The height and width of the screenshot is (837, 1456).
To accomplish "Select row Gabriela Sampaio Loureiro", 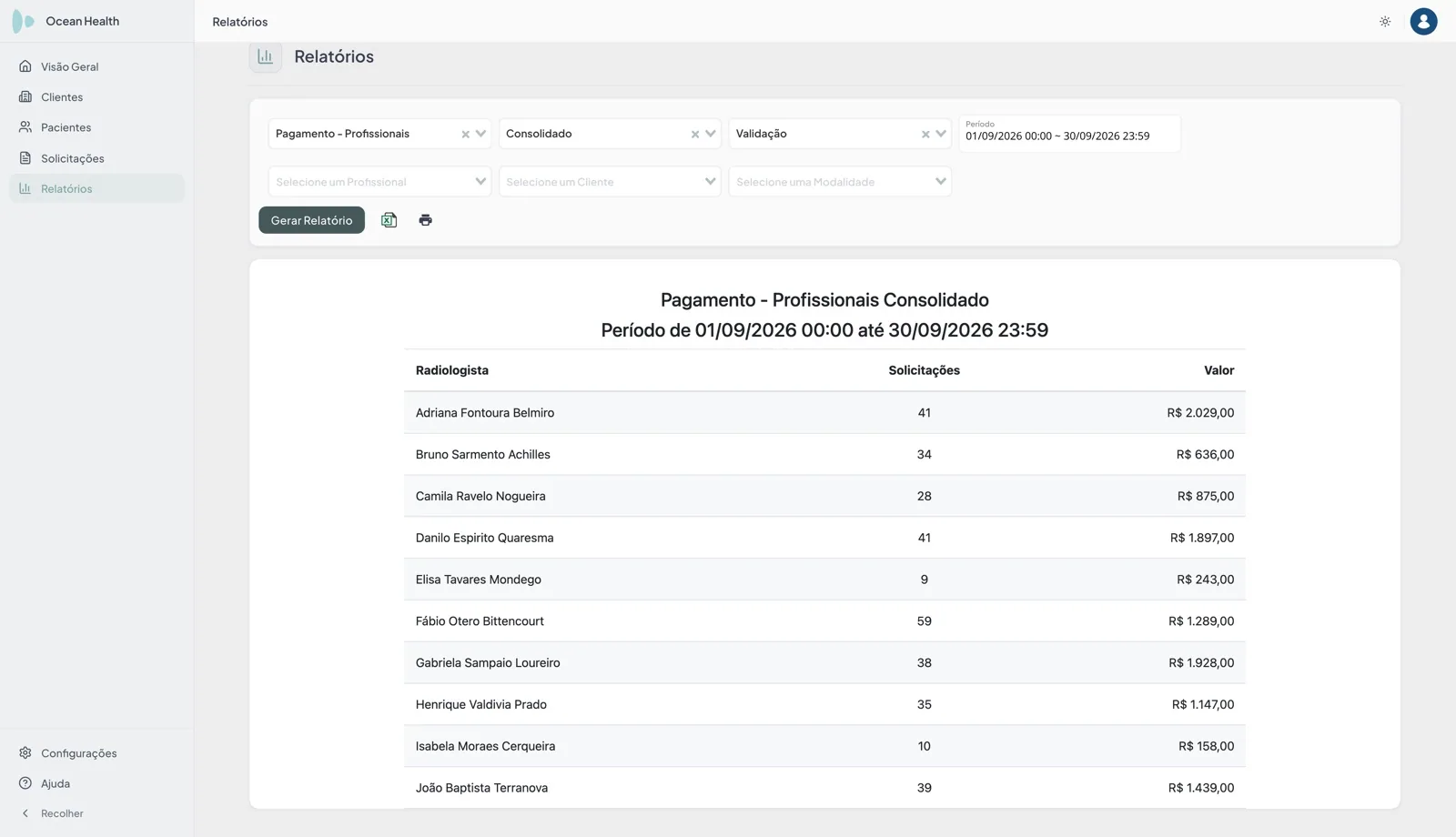I will 824,663.
